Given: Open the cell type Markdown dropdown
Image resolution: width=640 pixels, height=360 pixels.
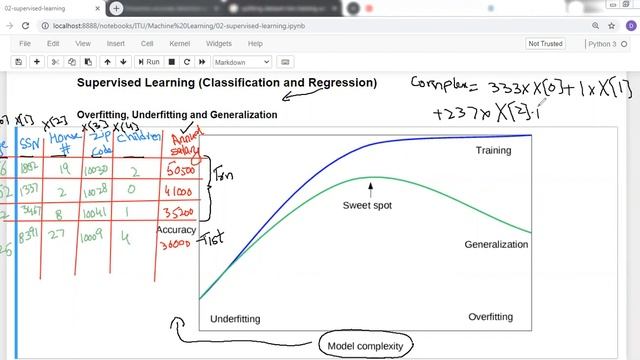Looking at the screenshot, I should click(x=242, y=62).
